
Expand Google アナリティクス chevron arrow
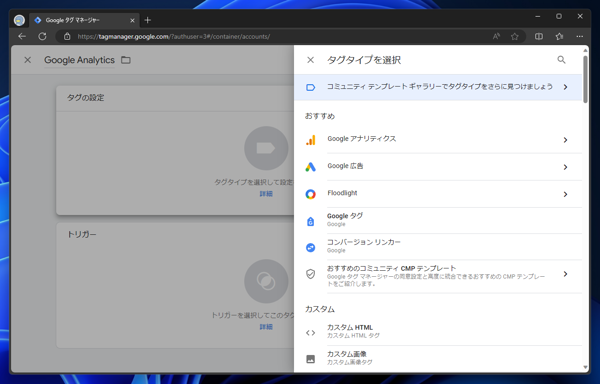pyautogui.click(x=565, y=140)
